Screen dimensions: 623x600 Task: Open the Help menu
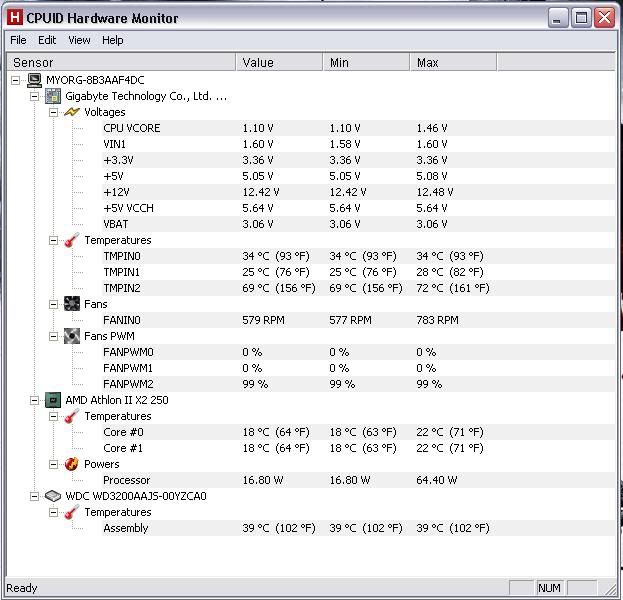(x=112, y=40)
